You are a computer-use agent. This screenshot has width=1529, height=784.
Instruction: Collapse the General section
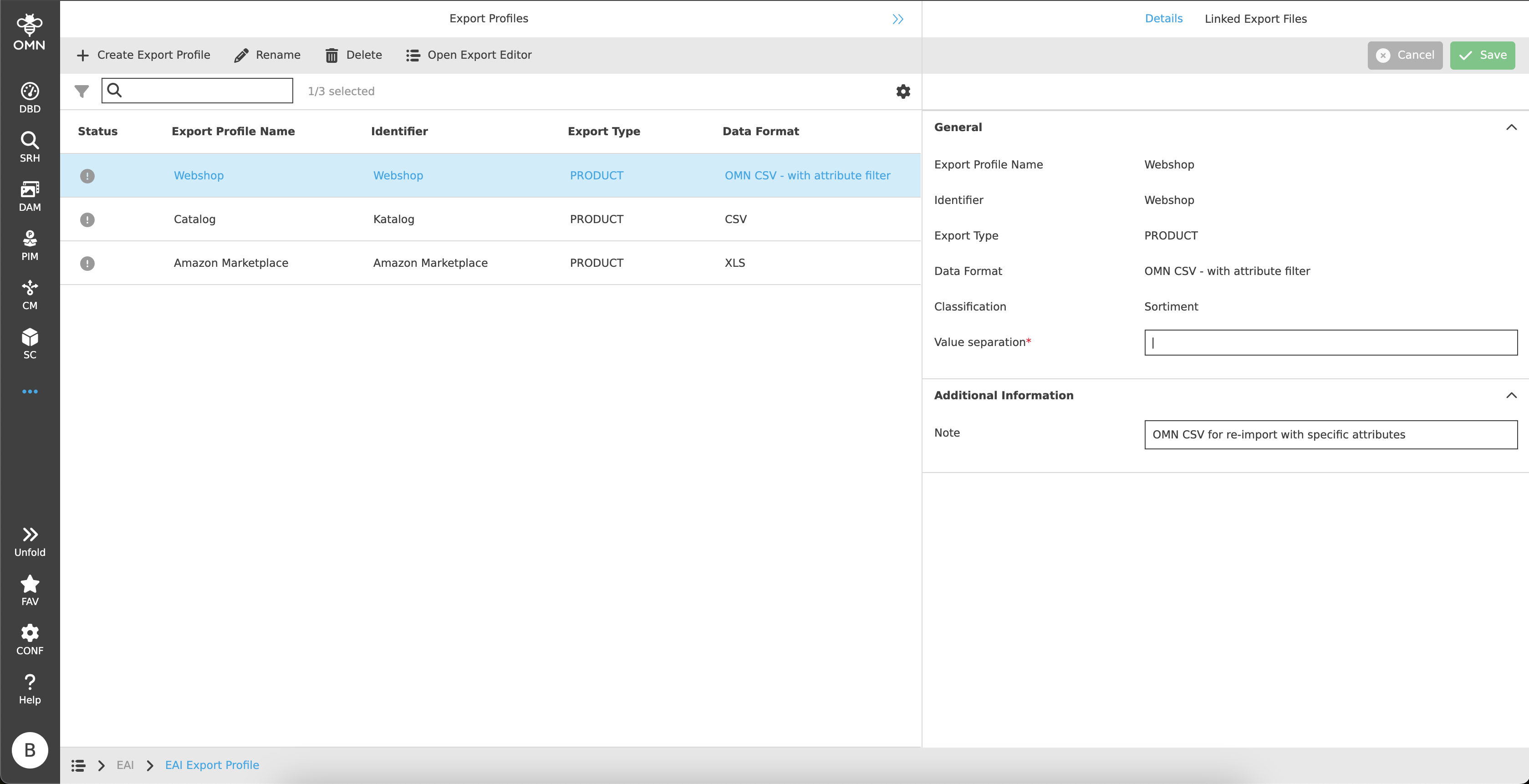pos(1511,127)
